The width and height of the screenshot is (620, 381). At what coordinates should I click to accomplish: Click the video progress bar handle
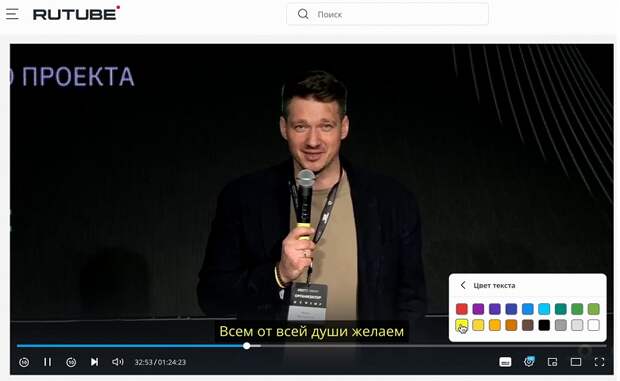[x=247, y=346]
